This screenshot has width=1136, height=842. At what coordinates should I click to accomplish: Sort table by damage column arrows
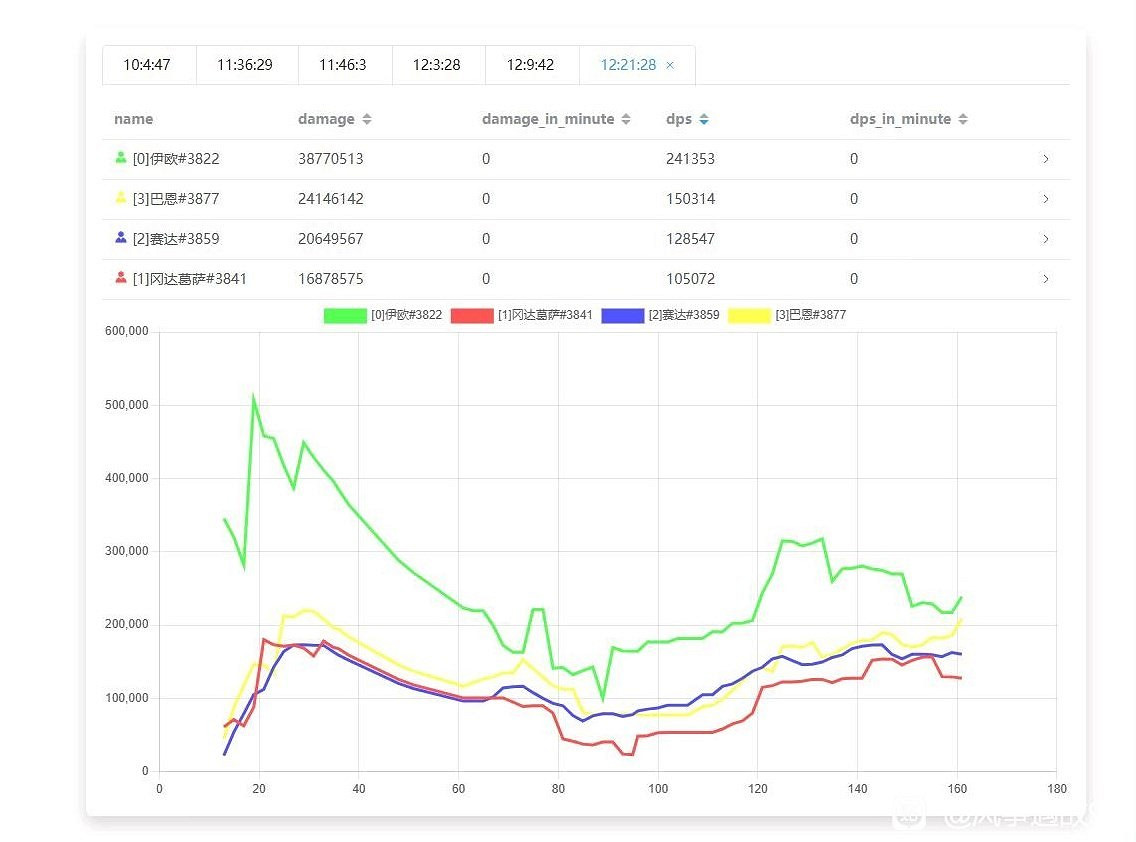pyautogui.click(x=367, y=119)
